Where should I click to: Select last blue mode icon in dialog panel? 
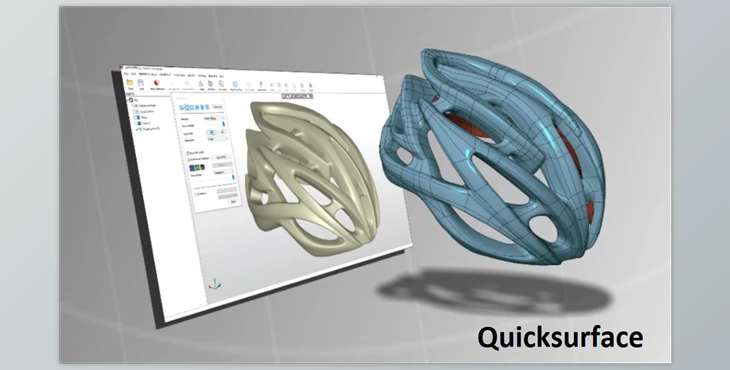click(207, 108)
